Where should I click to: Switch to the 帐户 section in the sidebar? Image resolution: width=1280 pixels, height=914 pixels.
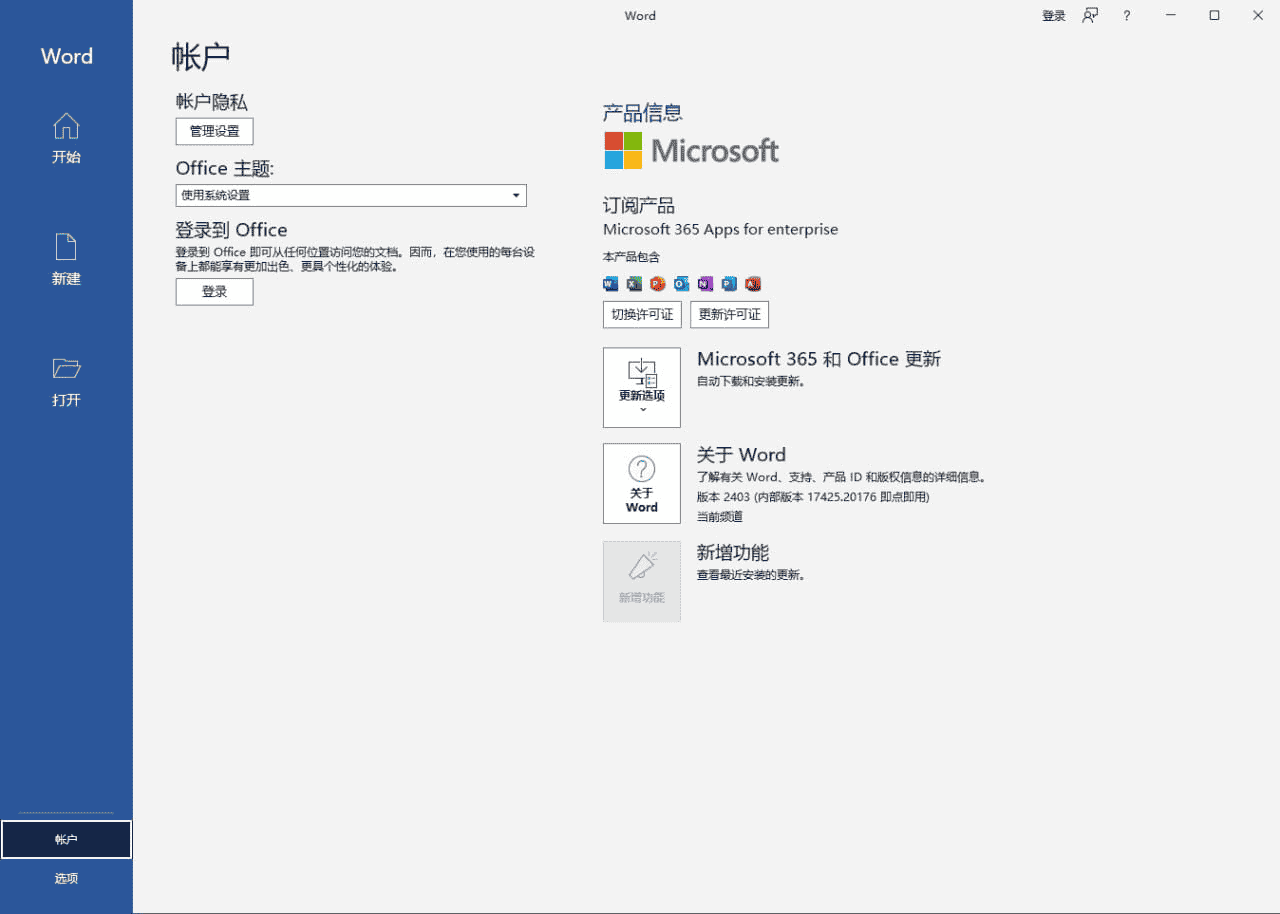pyautogui.click(x=66, y=838)
